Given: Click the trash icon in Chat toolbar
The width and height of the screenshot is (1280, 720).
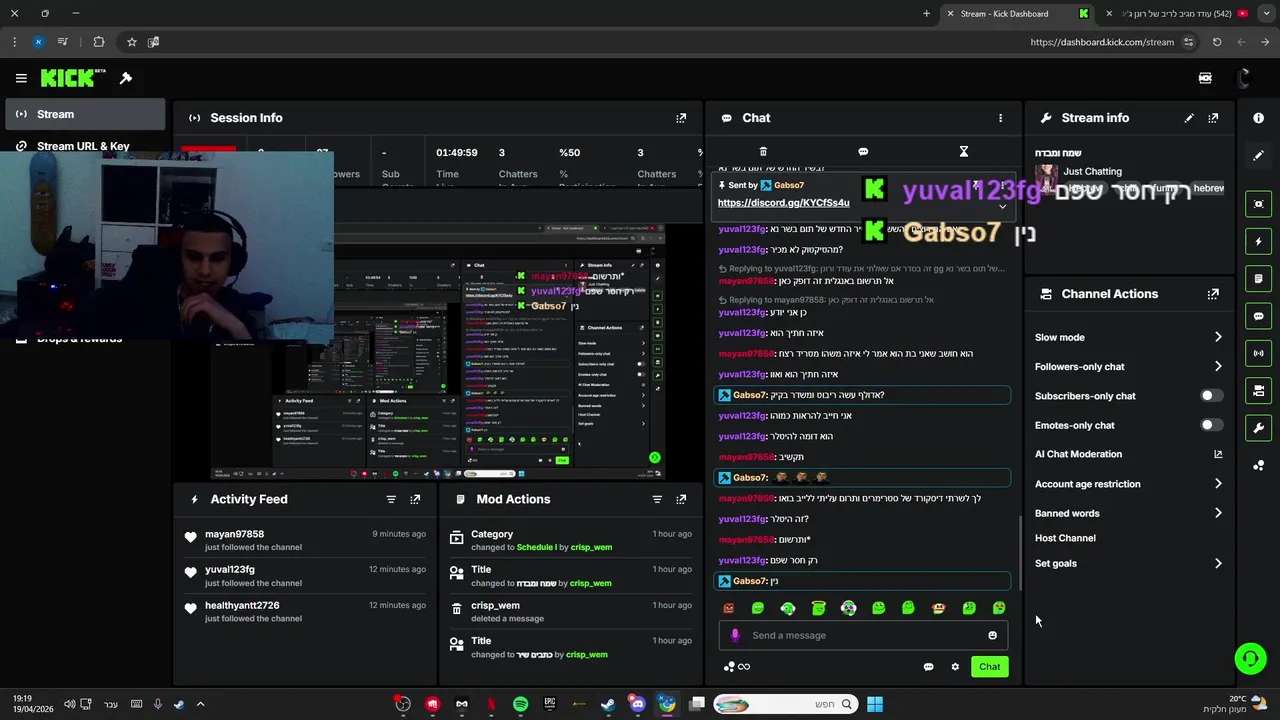Looking at the screenshot, I should pyautogui.click(x=763, y=152).
